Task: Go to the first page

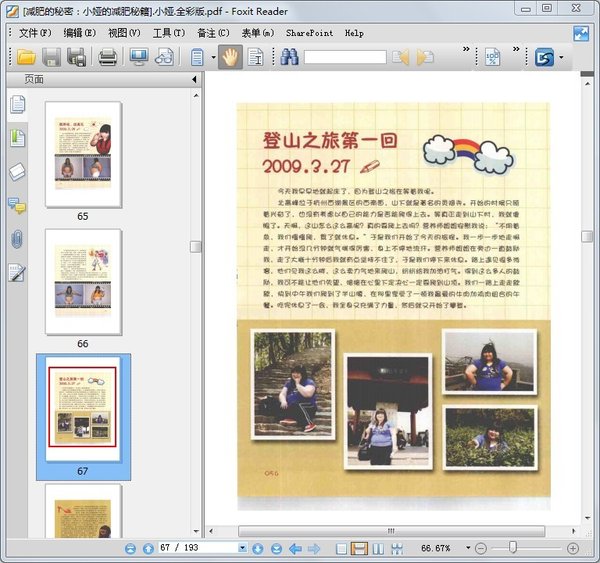Action: (x=131, y=548)
